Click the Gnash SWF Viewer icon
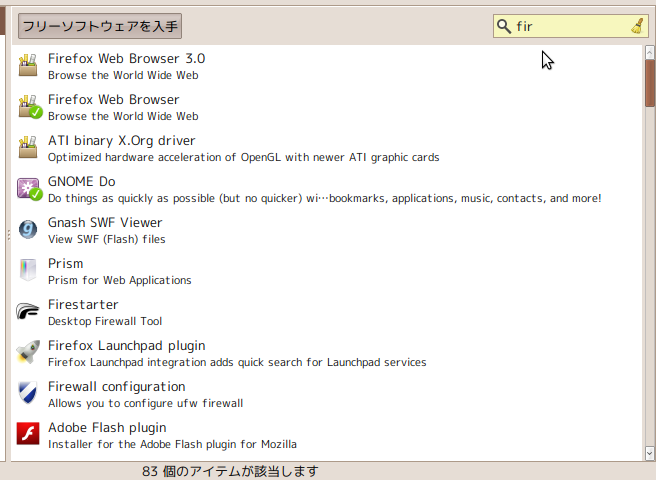656x480 pixels. (x=28, y=229)
